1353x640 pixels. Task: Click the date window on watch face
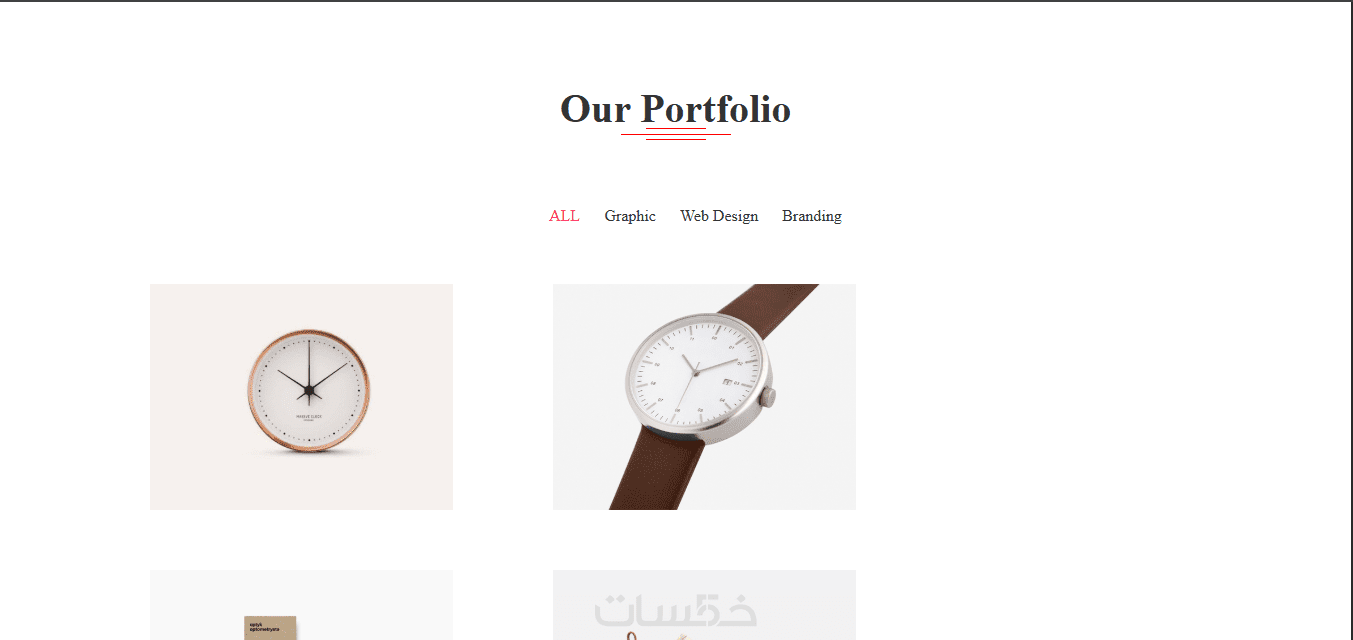click(x=728, y=382)
